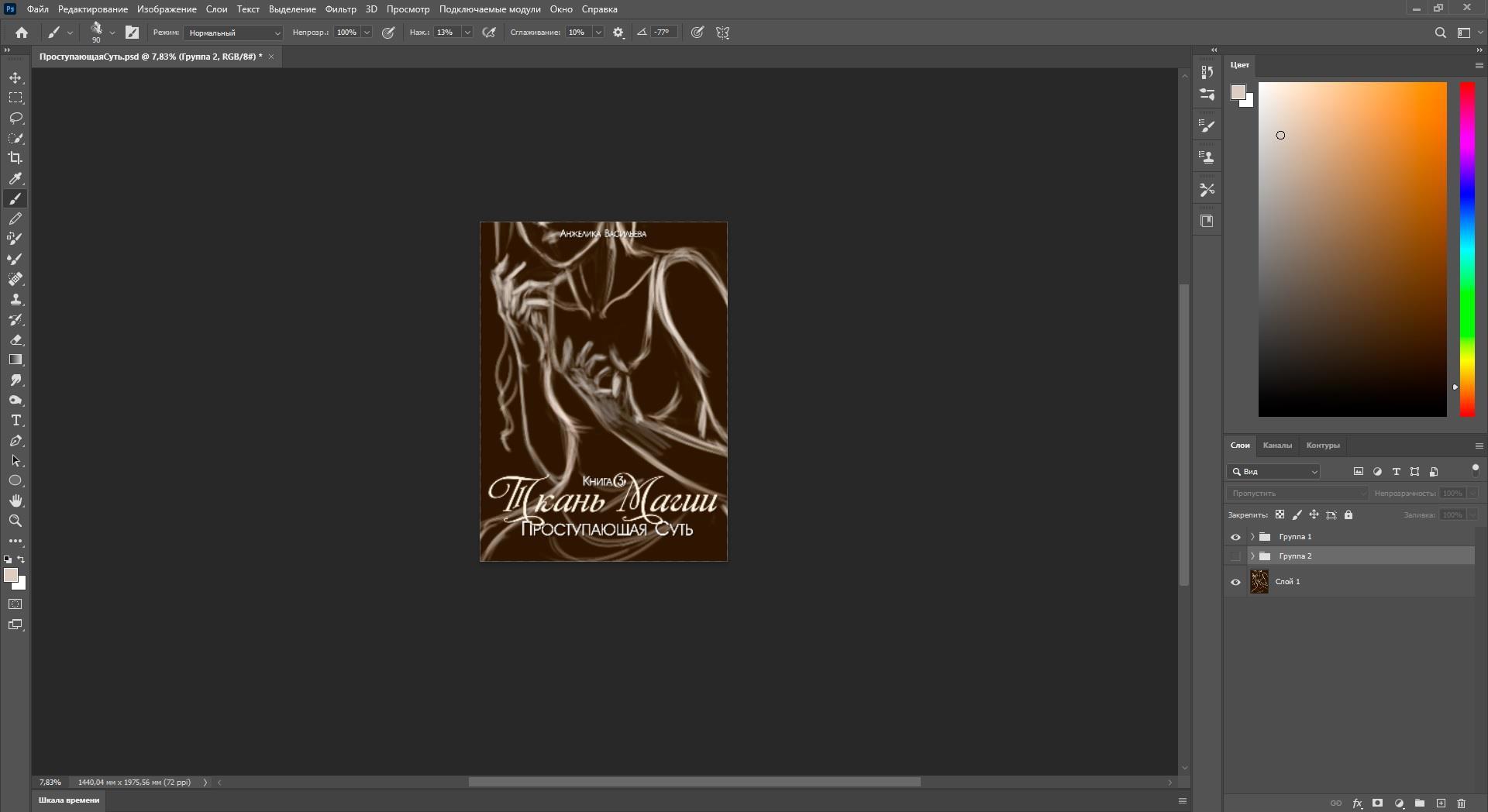
Task: Select the Lasso tool
Action: [x=15, y=118]
